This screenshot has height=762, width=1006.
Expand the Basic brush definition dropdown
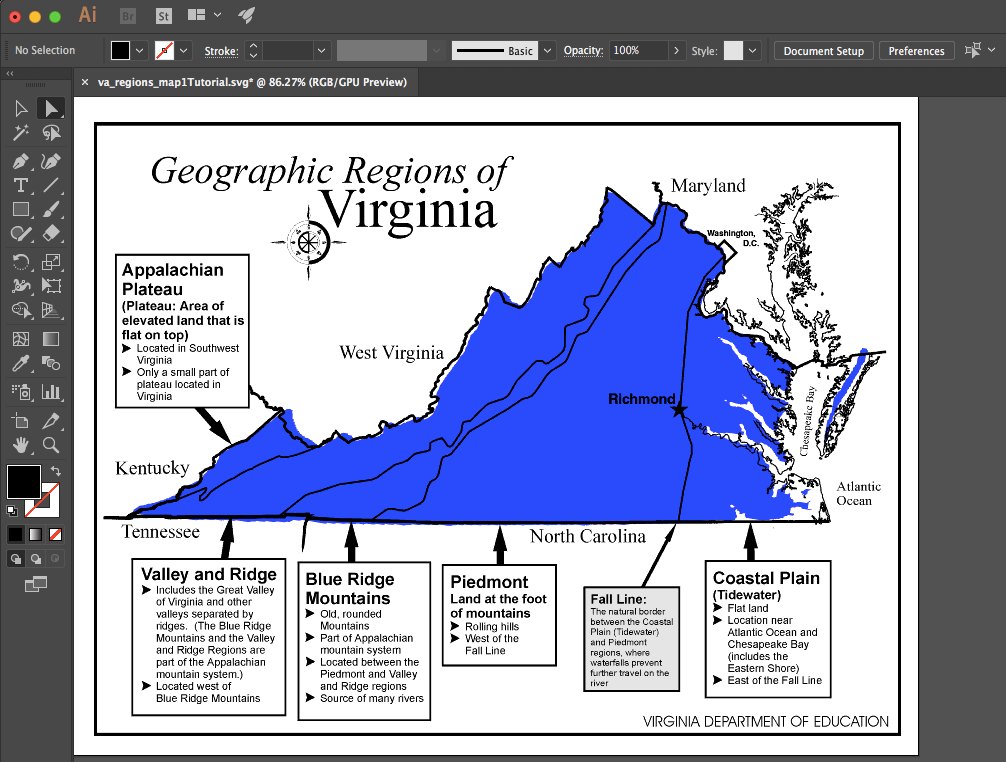point(546,50)
